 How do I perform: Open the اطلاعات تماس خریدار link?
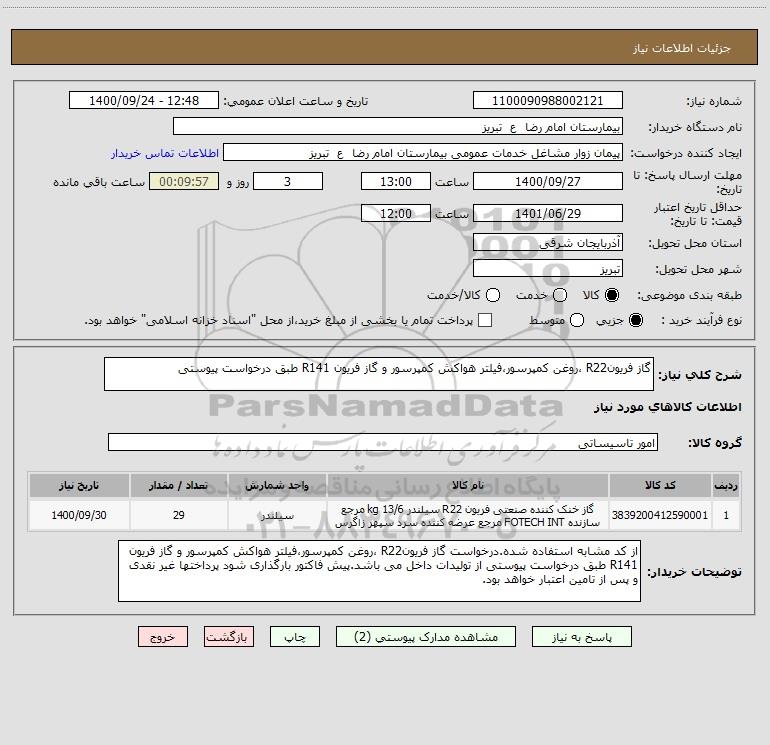point(165,153)
